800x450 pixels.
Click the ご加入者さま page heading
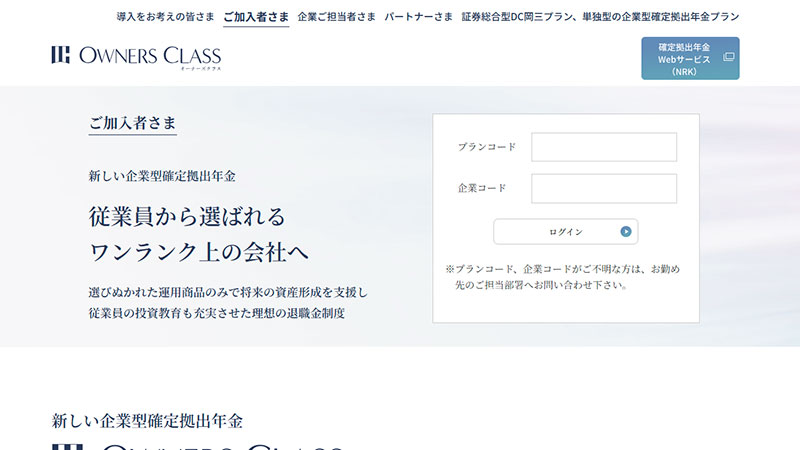[133, 123]
